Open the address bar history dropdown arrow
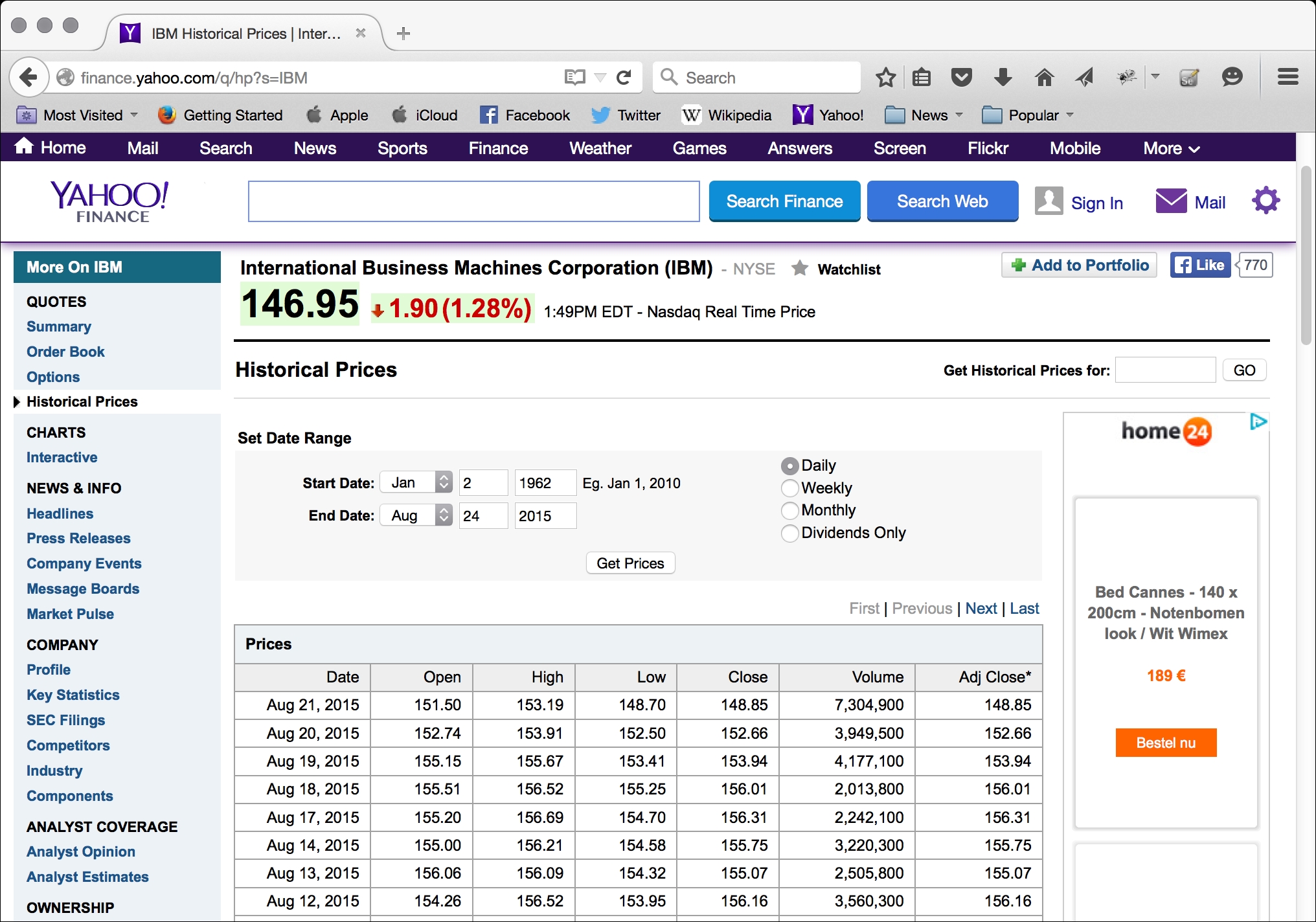Screen dimensions: 1316x922 click(600, 78)
